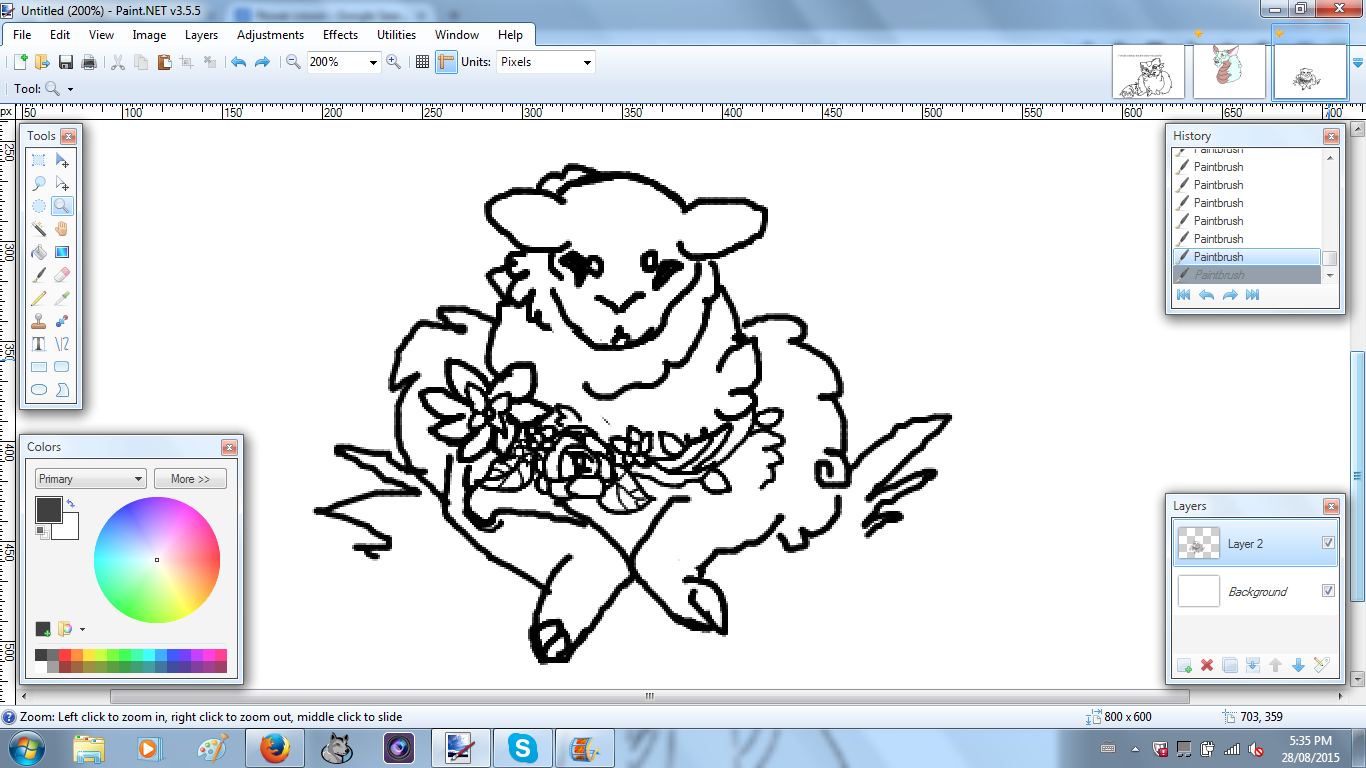Uncheck Layer 2 visibility checkbox
Screen dimensions: 1366x768
[1328, 543]
